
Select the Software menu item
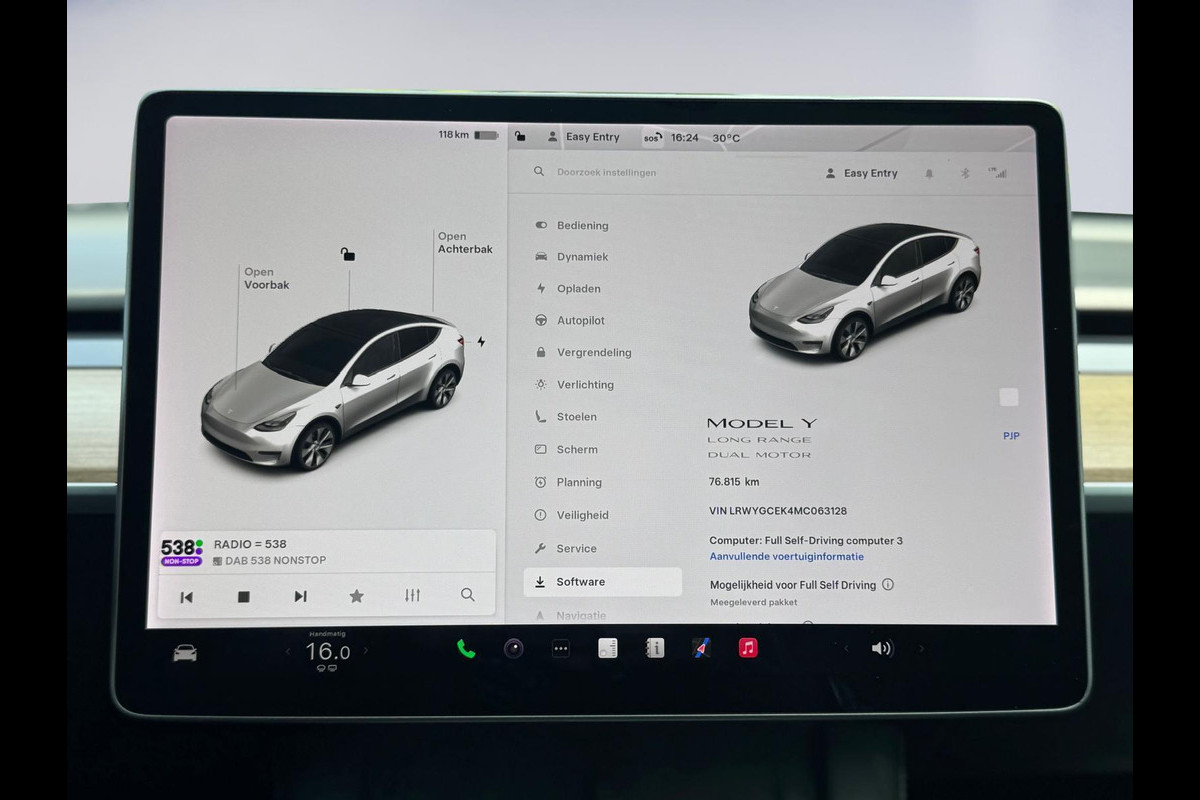(x=603, y=582)
